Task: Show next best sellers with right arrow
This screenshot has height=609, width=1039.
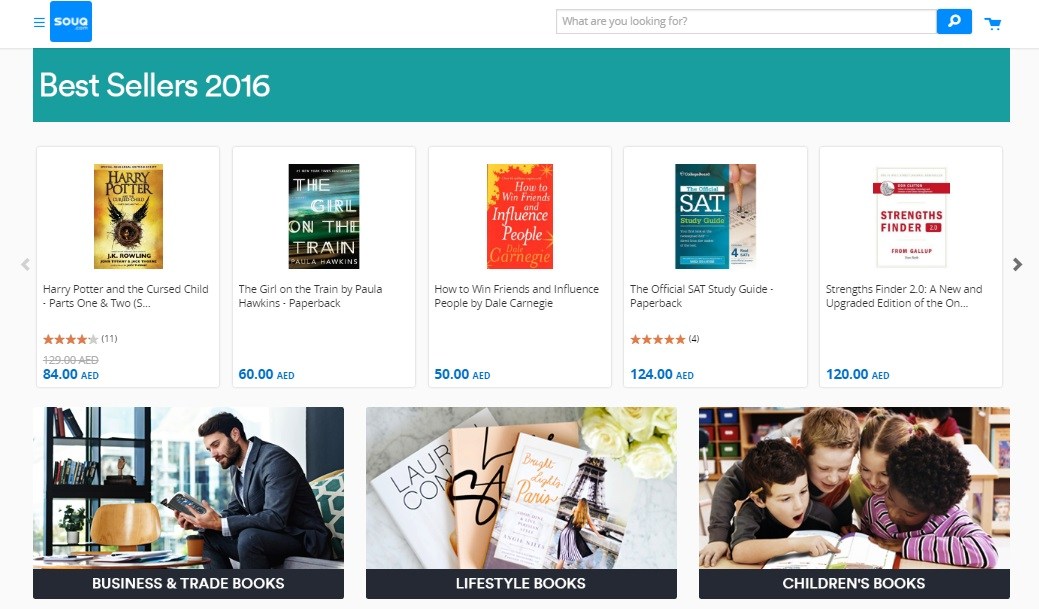Action: point(1017,264)
